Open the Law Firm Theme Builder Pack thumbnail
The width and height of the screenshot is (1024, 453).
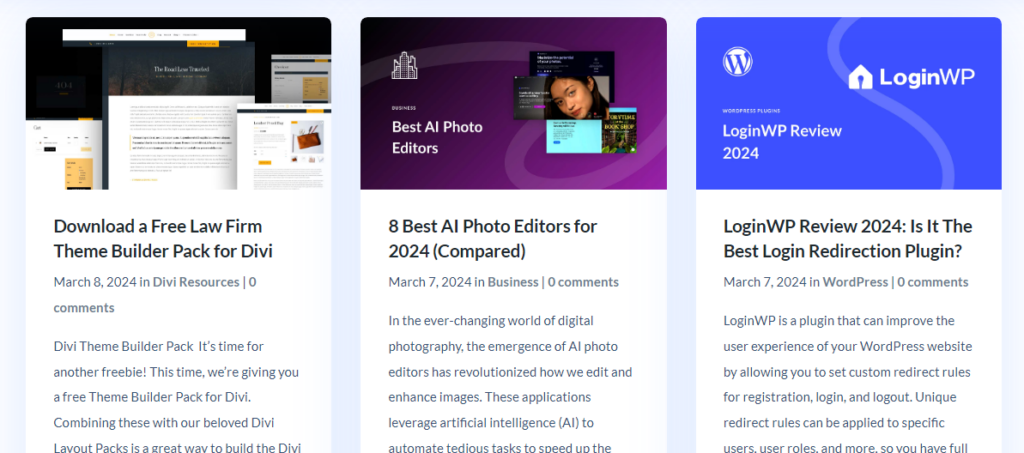pos(178,103)
